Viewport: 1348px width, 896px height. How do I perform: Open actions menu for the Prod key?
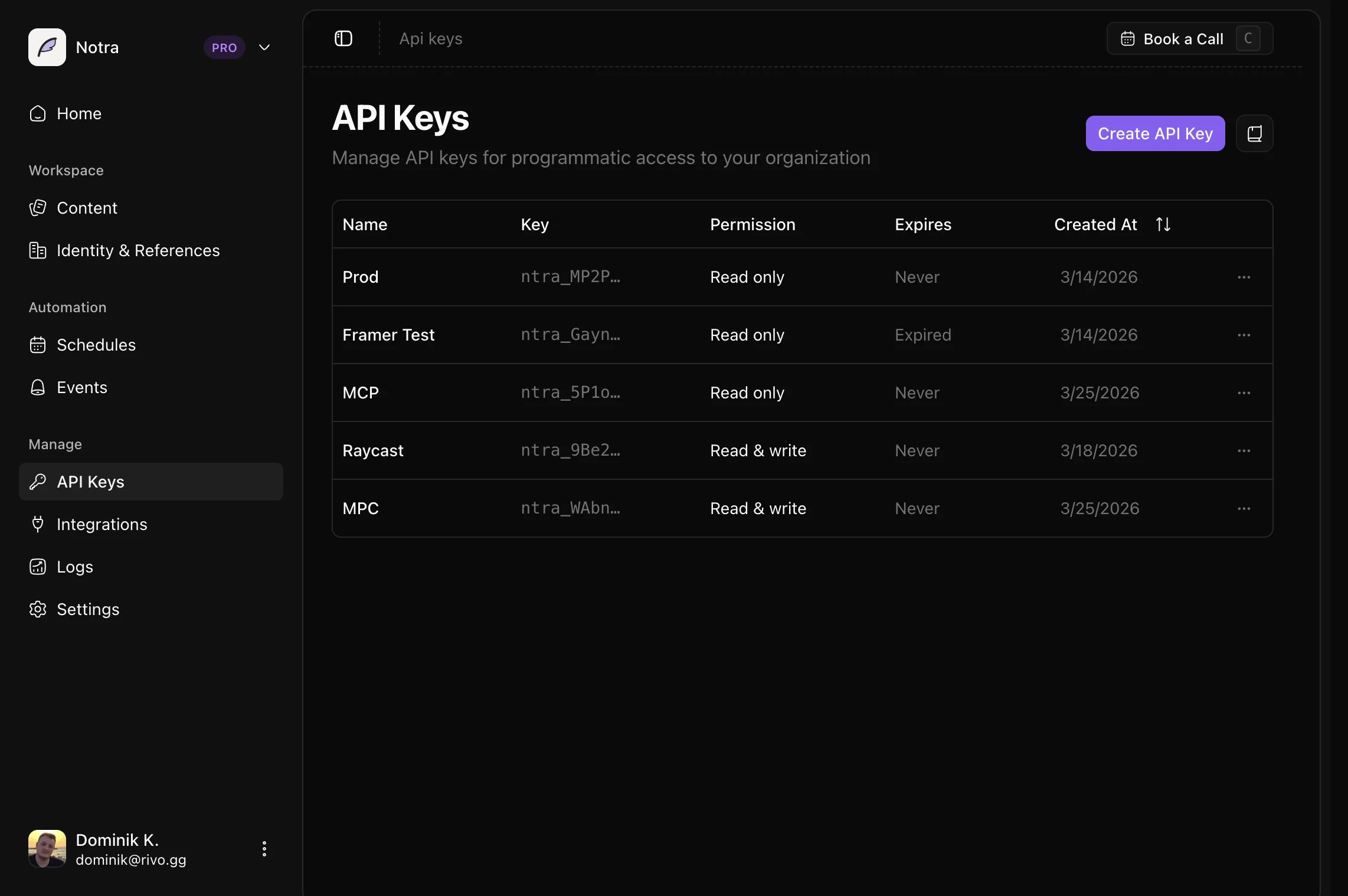(x=1244, y=277)
